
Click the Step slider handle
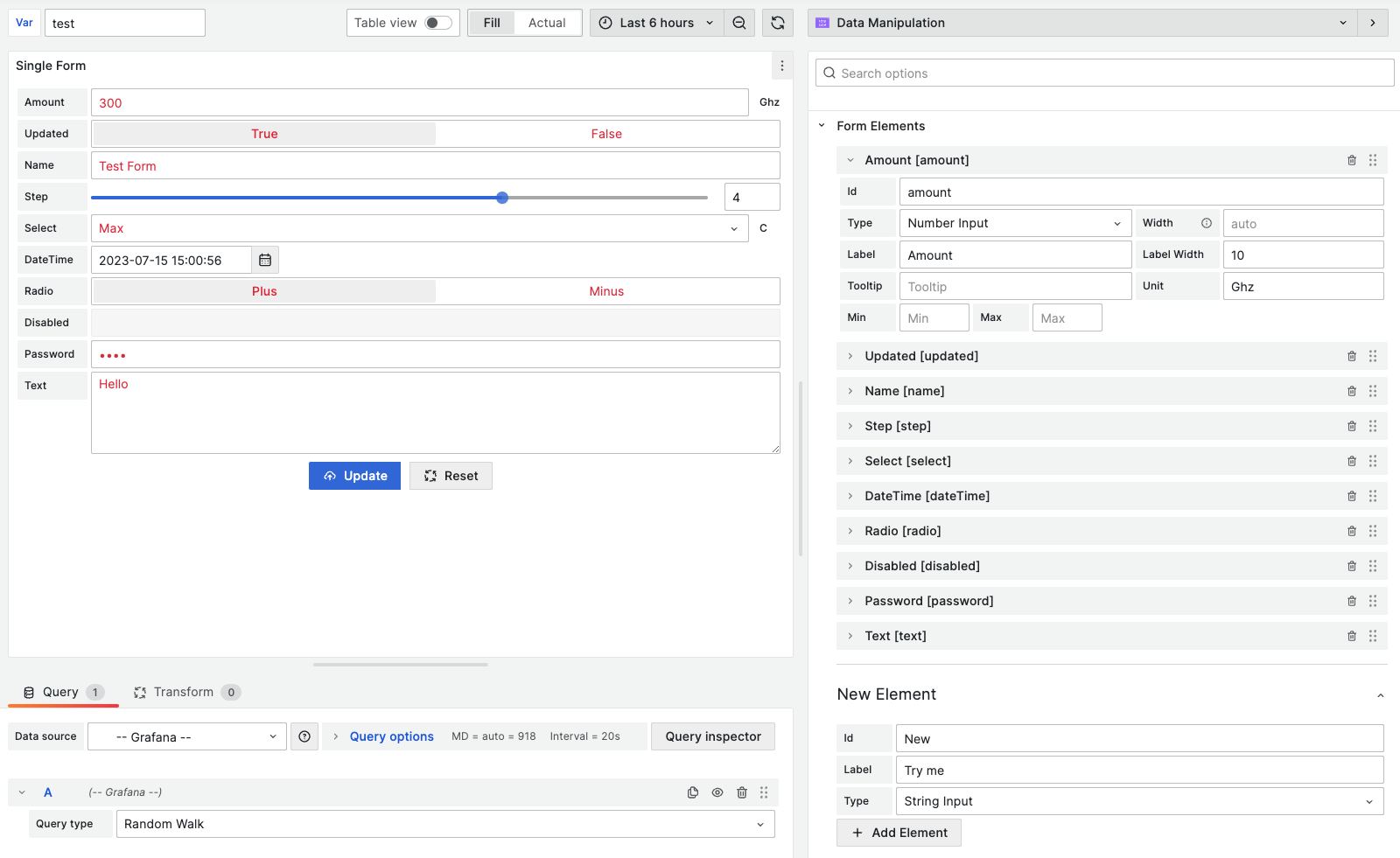click(502, 197)
